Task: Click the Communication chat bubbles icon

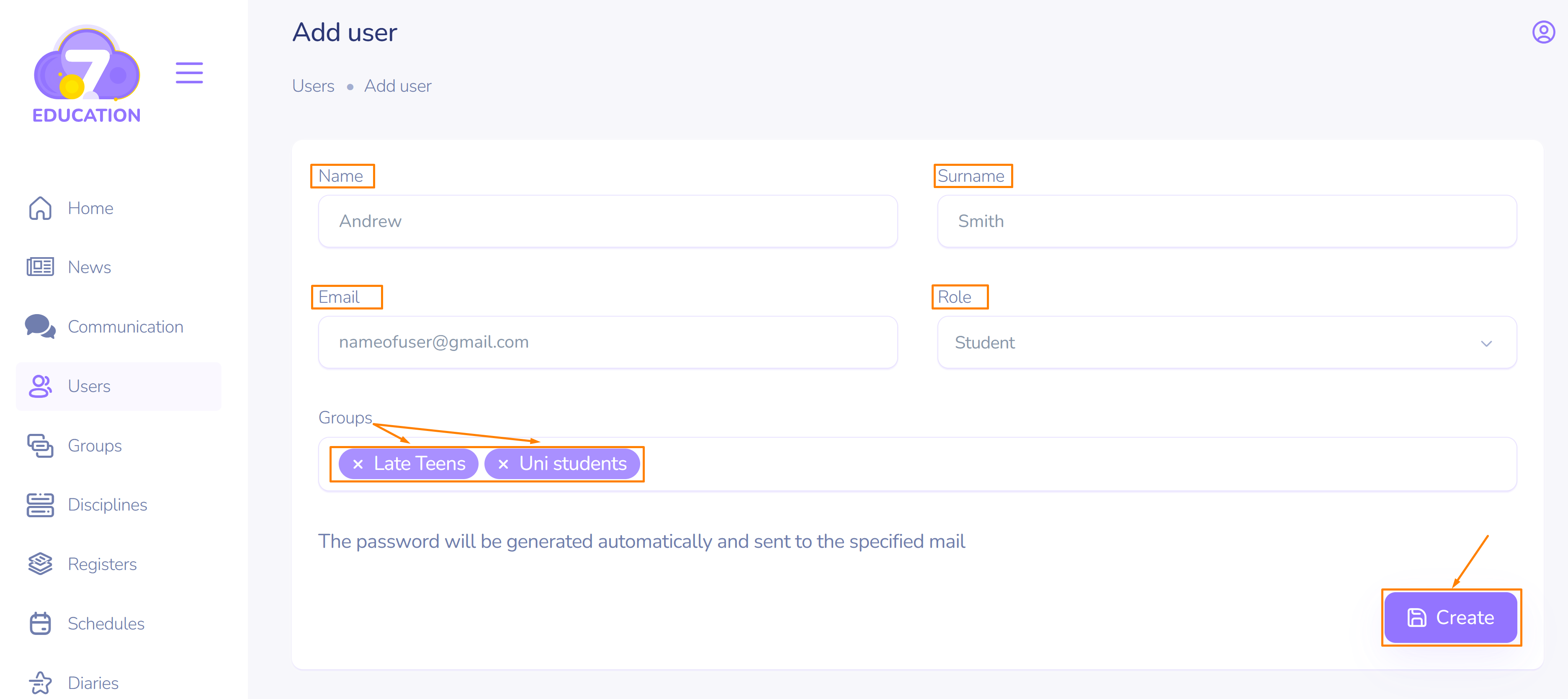Action: [40, 326]
